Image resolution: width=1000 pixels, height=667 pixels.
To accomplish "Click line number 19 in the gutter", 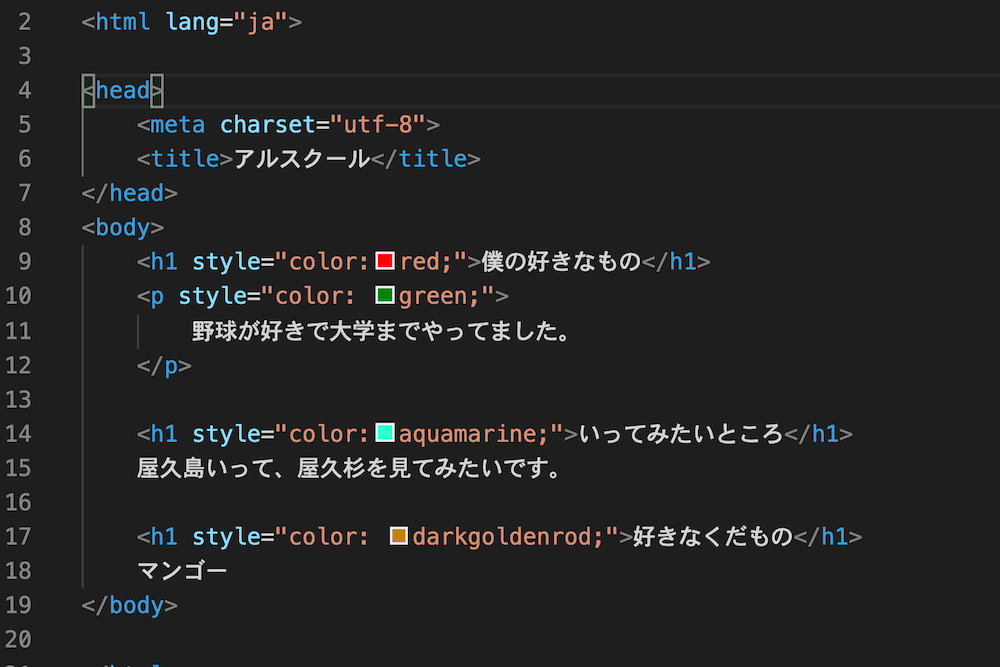I will tap(18, 605).
